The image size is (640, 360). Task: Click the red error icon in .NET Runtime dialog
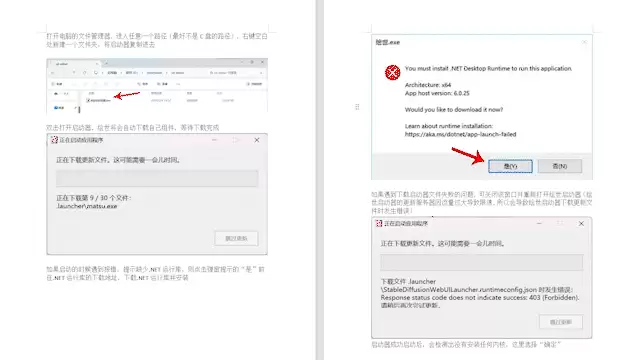coord(392,73)
